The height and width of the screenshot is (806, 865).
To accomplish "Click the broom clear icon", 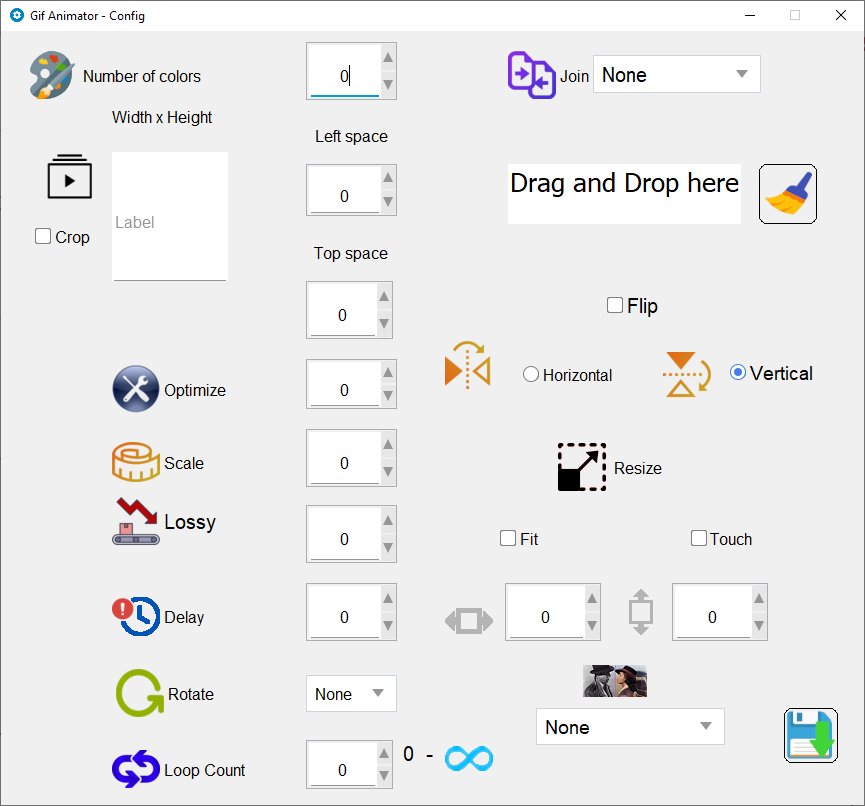I will pyautogui.click(x=787, y=194).
